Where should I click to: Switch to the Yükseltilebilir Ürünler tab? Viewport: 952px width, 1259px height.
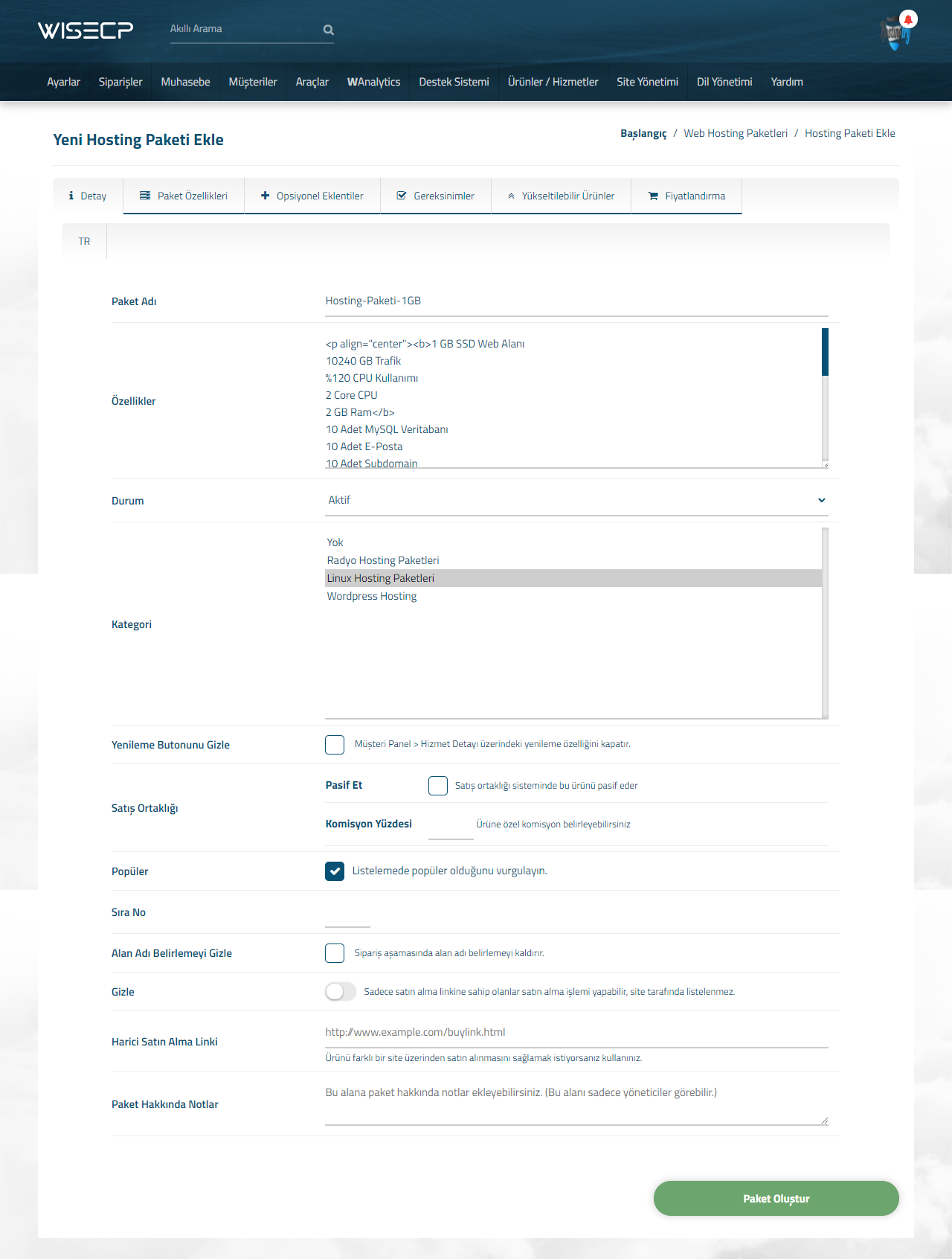tap(562, 196)
